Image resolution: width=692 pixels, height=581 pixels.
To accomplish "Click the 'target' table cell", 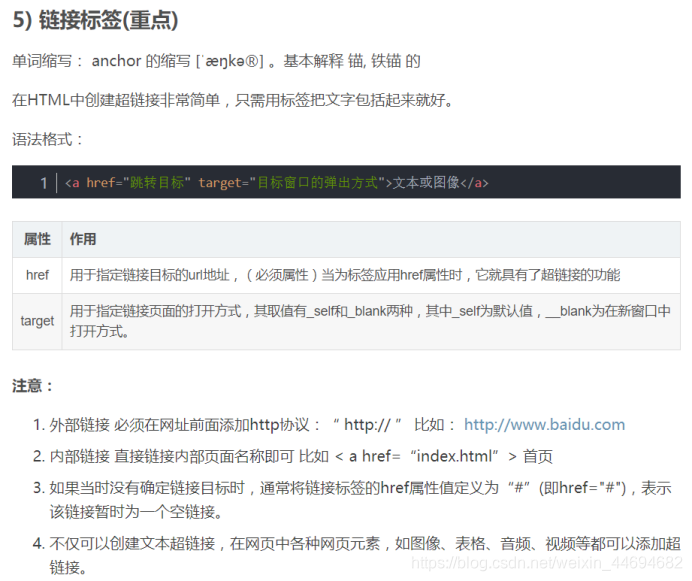I will [37, 321].
